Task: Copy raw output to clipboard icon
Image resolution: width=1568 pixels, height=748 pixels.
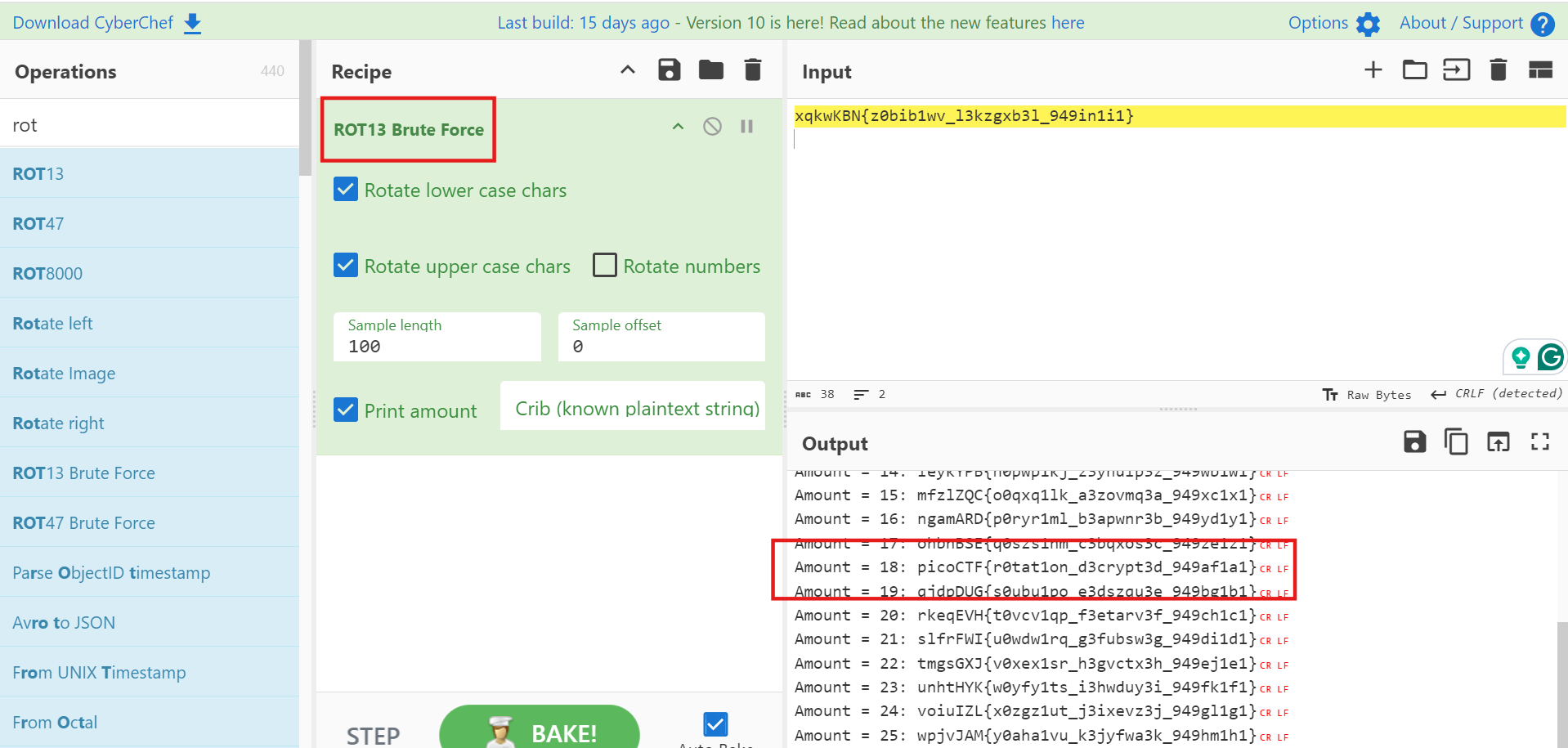Action: point(1456,442)
